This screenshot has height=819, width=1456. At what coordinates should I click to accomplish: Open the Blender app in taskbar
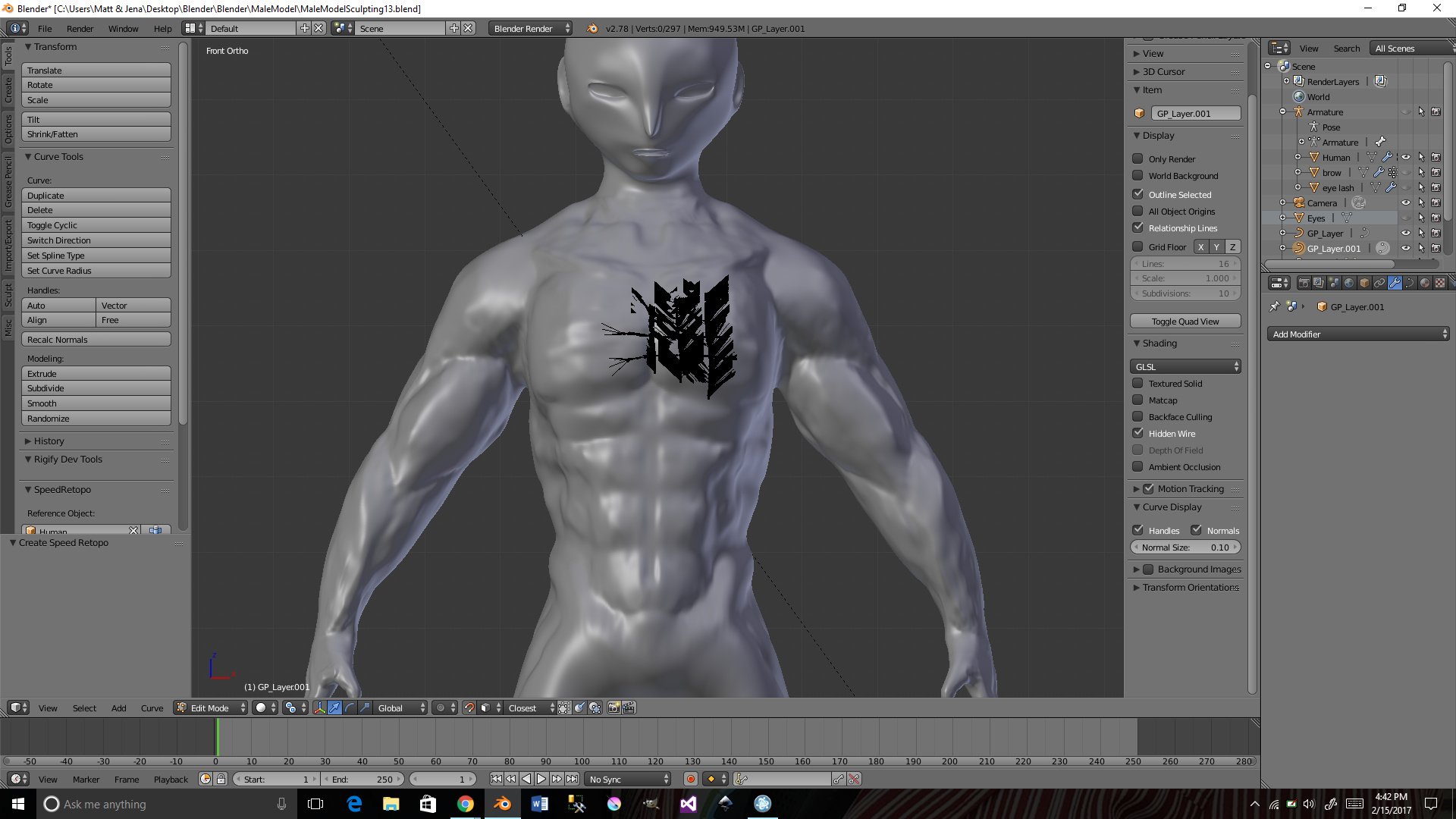click(x=503, y=804)
